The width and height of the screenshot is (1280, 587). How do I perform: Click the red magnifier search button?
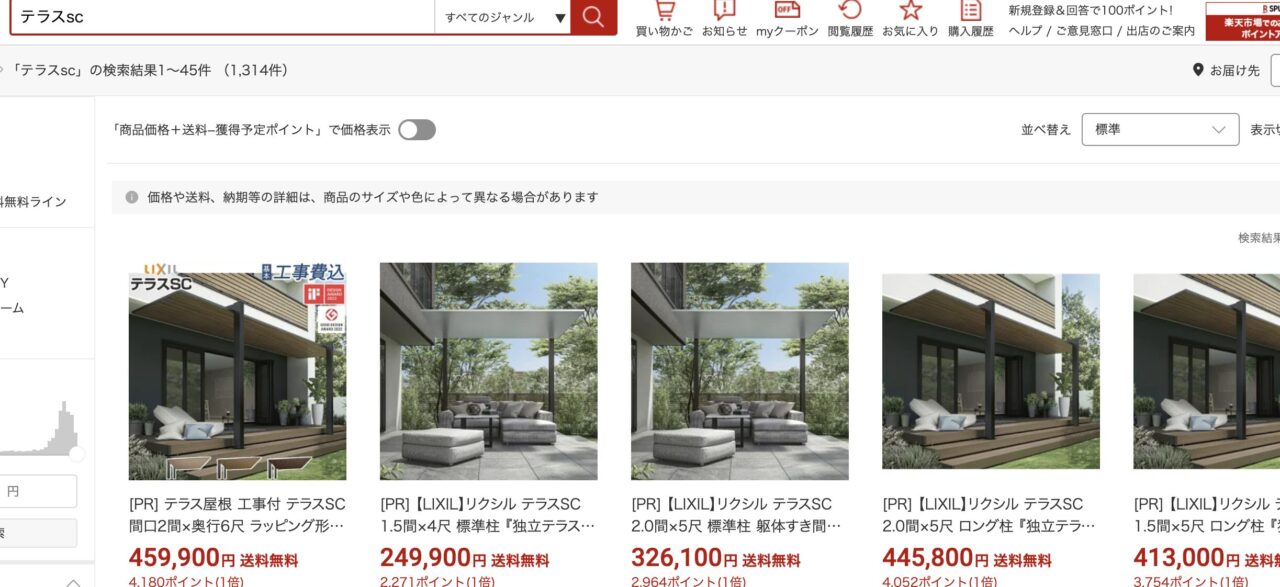click(593, 17)
